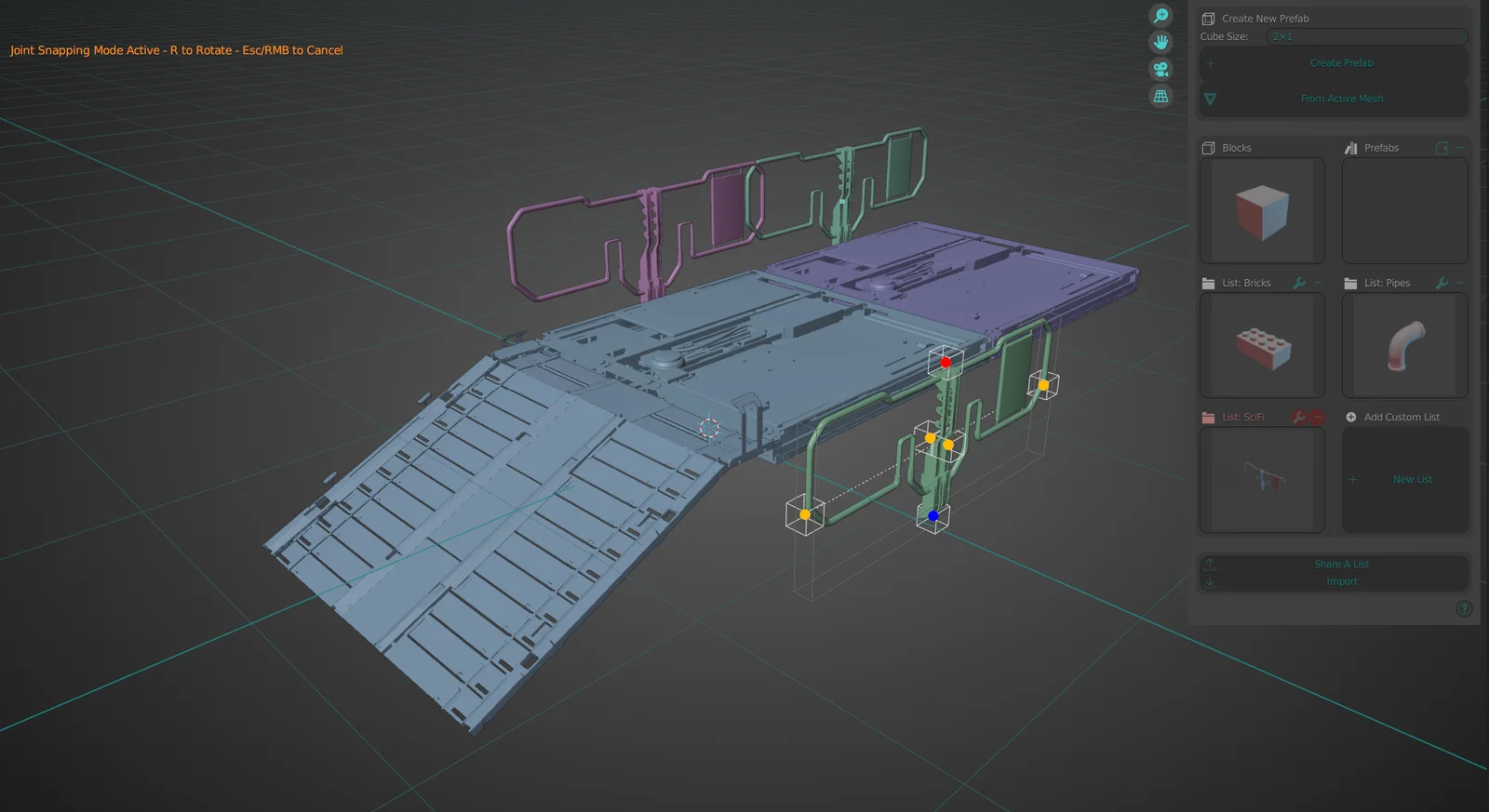The width and height of the screenshot is (1489, 812).
Task: Click the empty Prefabs preview box
Action: (1404, 211)
